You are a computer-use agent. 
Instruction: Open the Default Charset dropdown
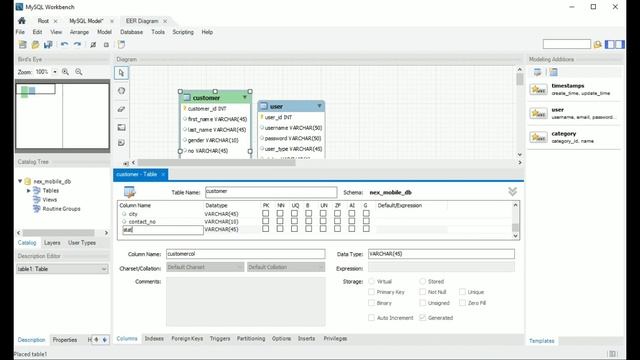pos(205,267)
